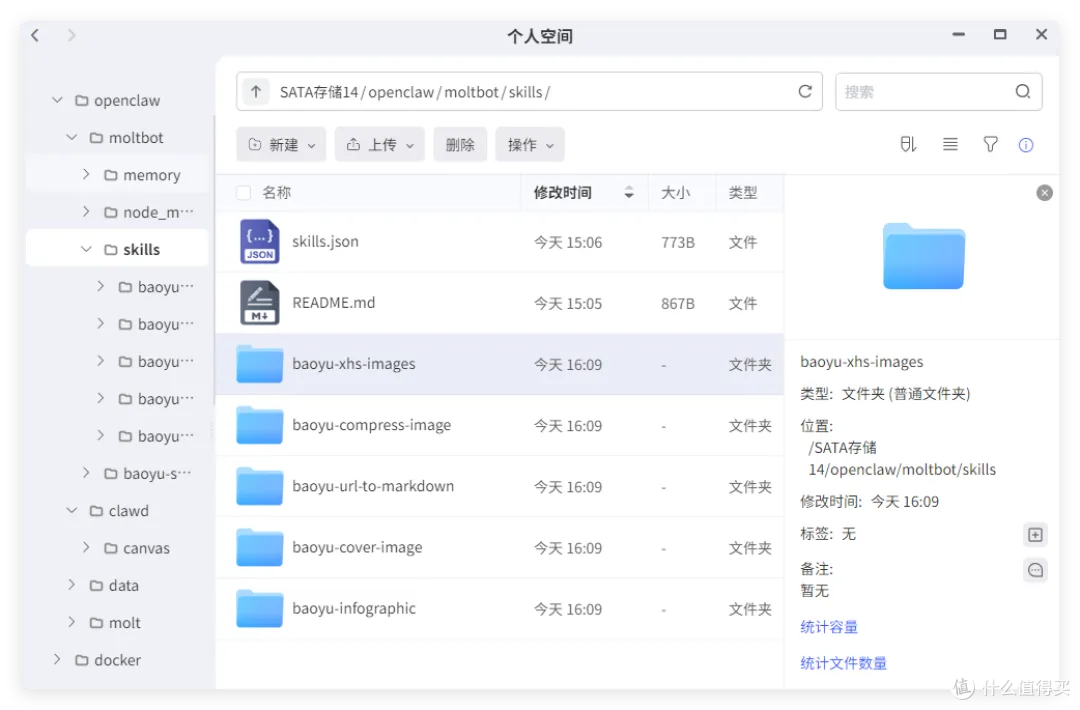This screenshot has height=710, width=1080.
Task: Click the 统计容量 link
Action: 829,627
